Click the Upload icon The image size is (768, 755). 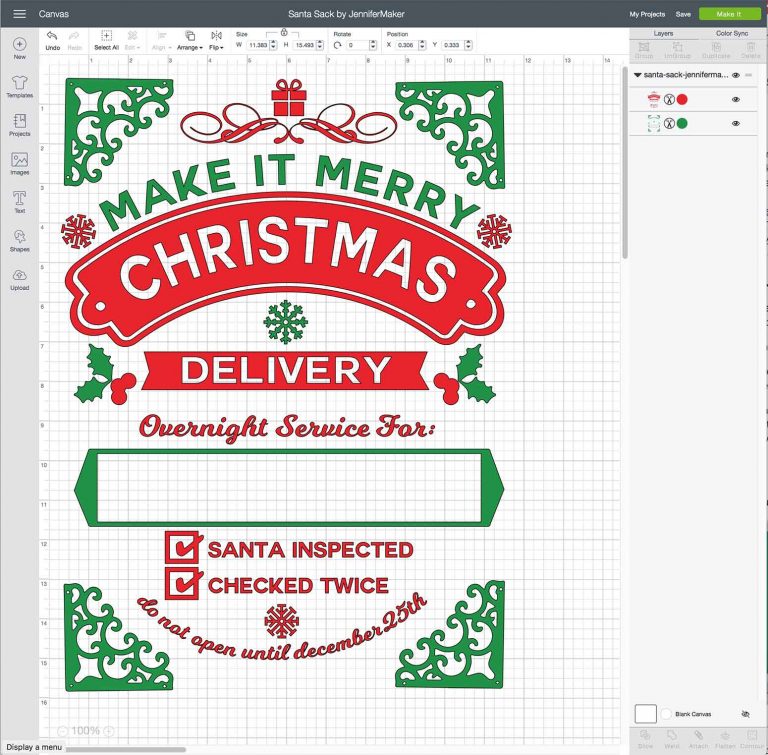click(x=20, y=275)
